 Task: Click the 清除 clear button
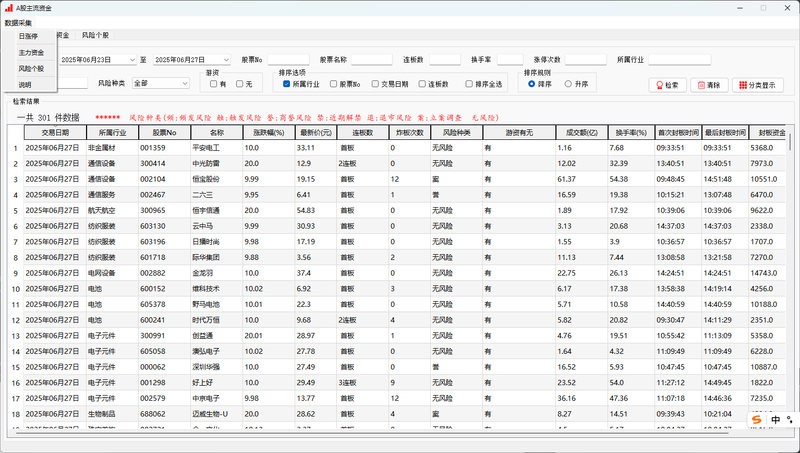pyautogui.click(x=709, y=85)
